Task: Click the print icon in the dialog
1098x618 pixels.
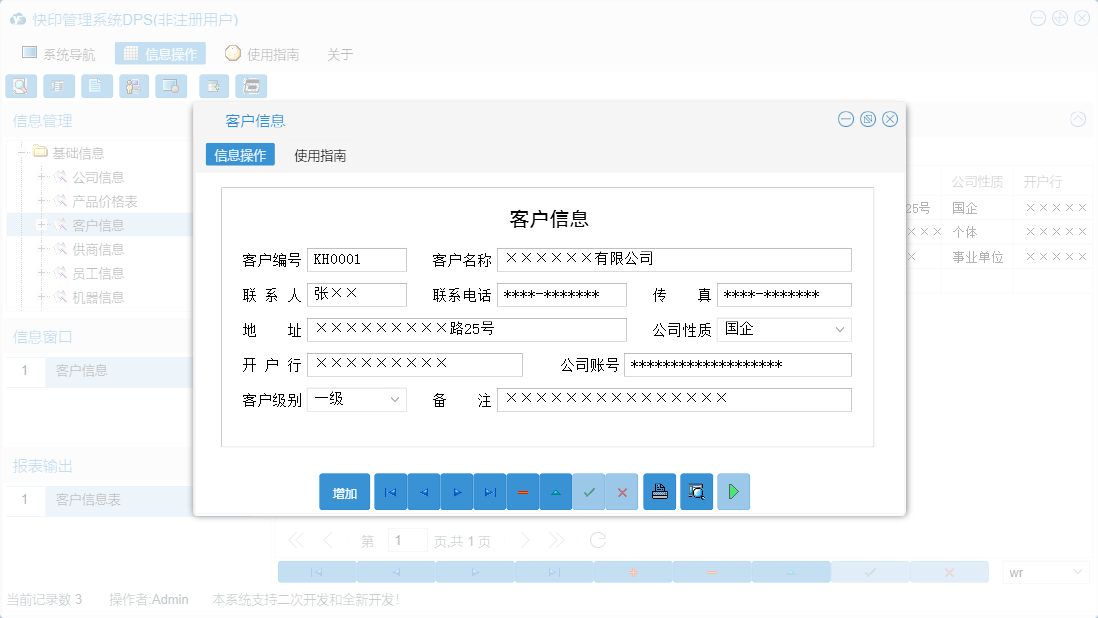Action: 659,491
